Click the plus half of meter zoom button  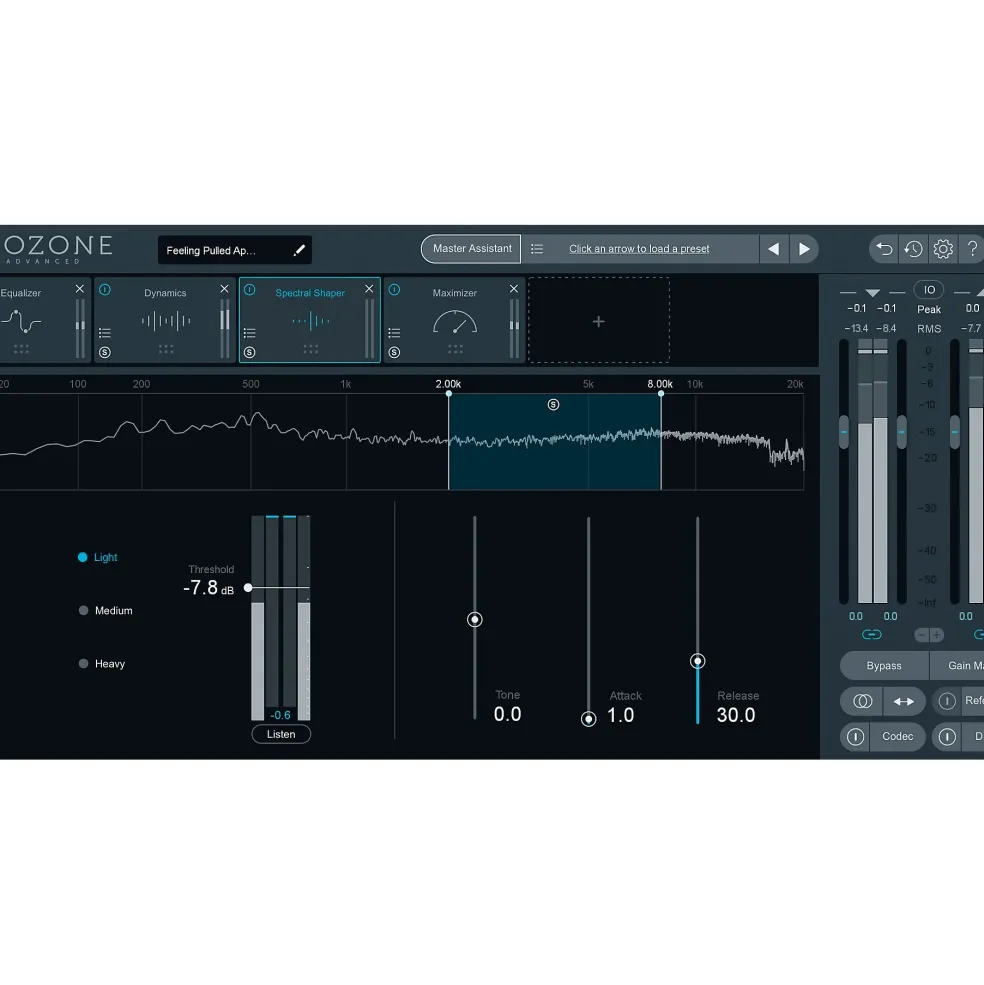[x=936, y=635]
